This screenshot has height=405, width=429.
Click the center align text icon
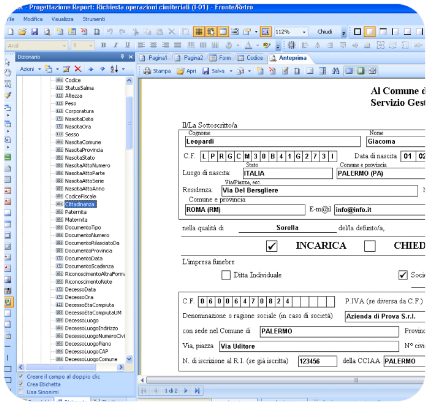pyautogui.click(x=153, y=45)
